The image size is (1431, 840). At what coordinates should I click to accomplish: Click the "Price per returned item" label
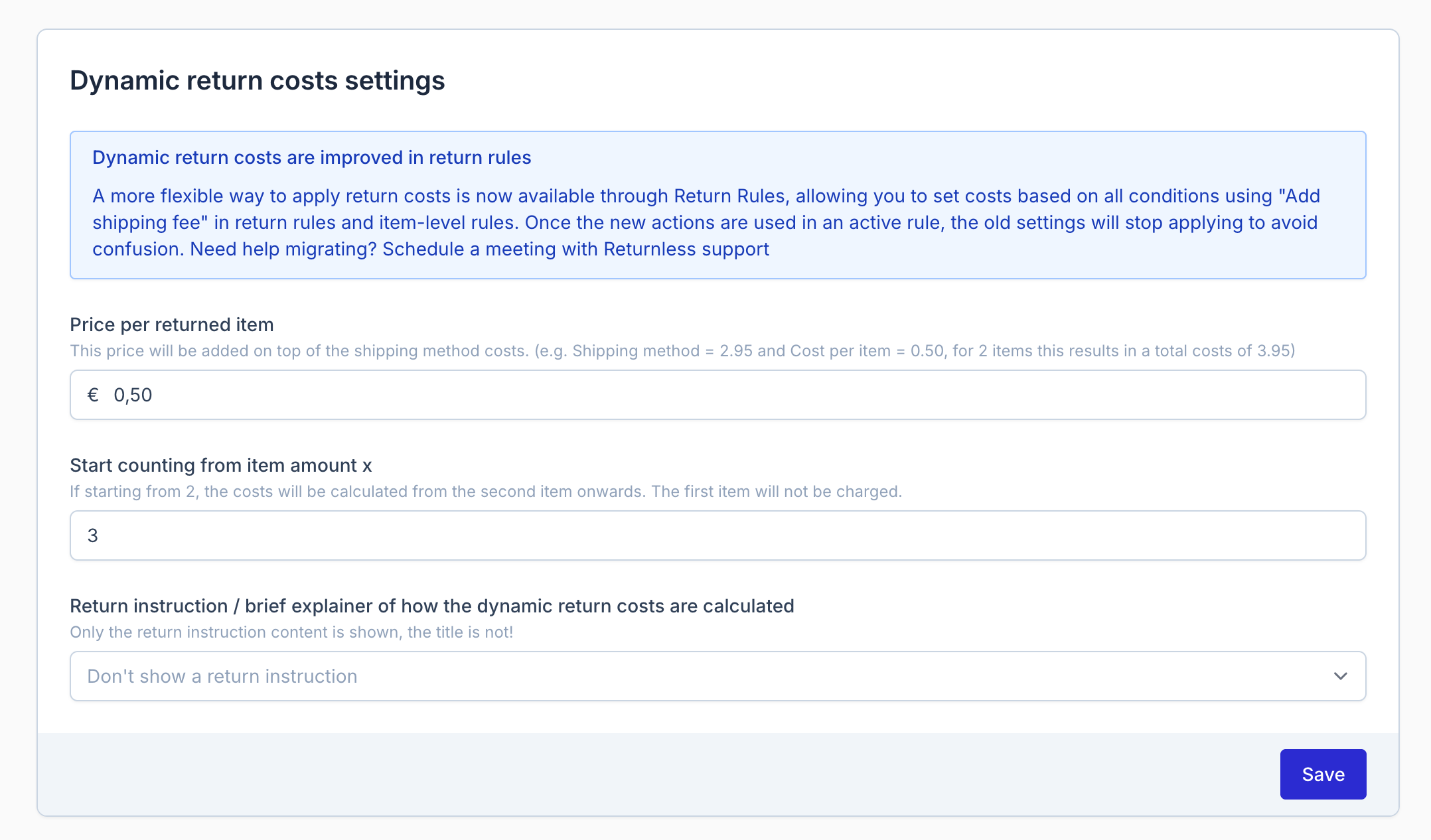coord(171,324)
